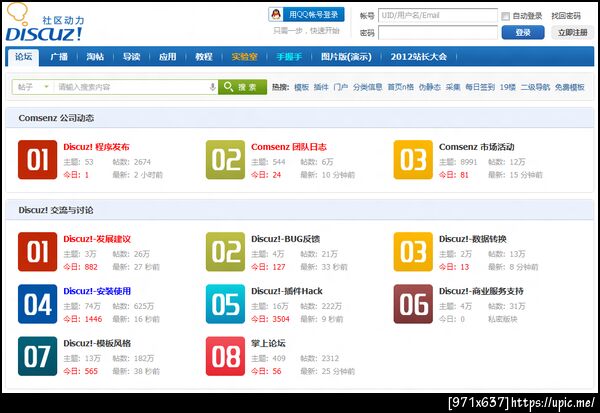Focus the search content input box
Screen dimensions: 600x413
click(x=132, y=87)
